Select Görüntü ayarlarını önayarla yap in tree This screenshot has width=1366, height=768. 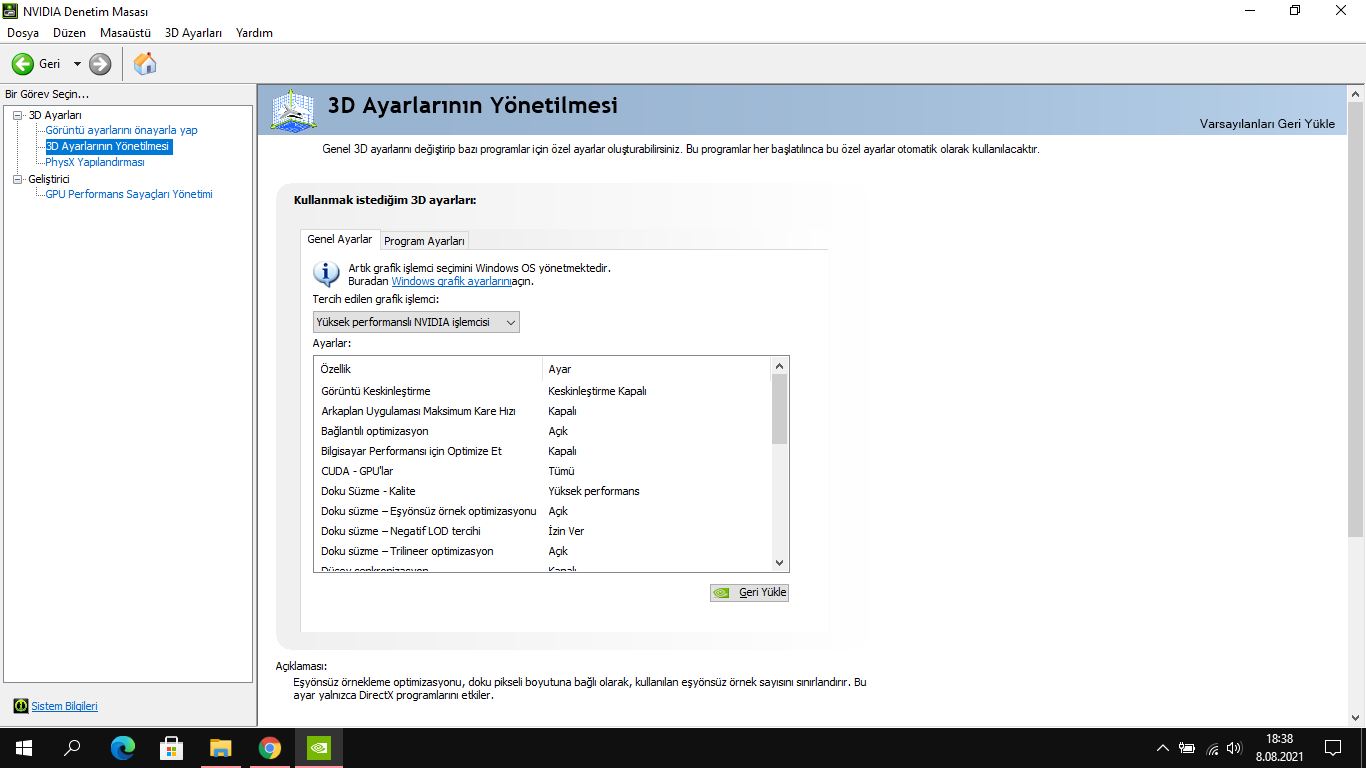point(122,130)
